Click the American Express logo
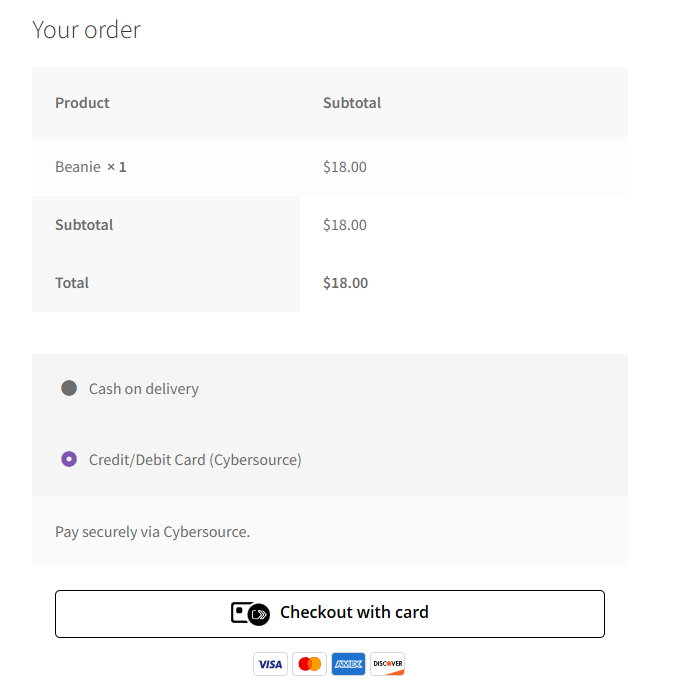Viewport: 676px width, 693px height. click(348, 664)
